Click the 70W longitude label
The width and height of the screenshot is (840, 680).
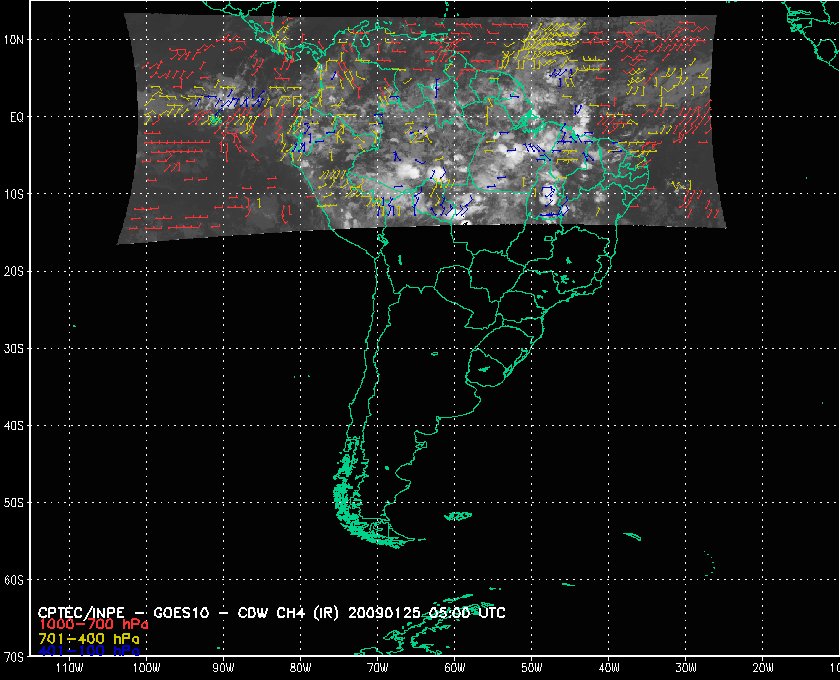[x=377, y=668]
